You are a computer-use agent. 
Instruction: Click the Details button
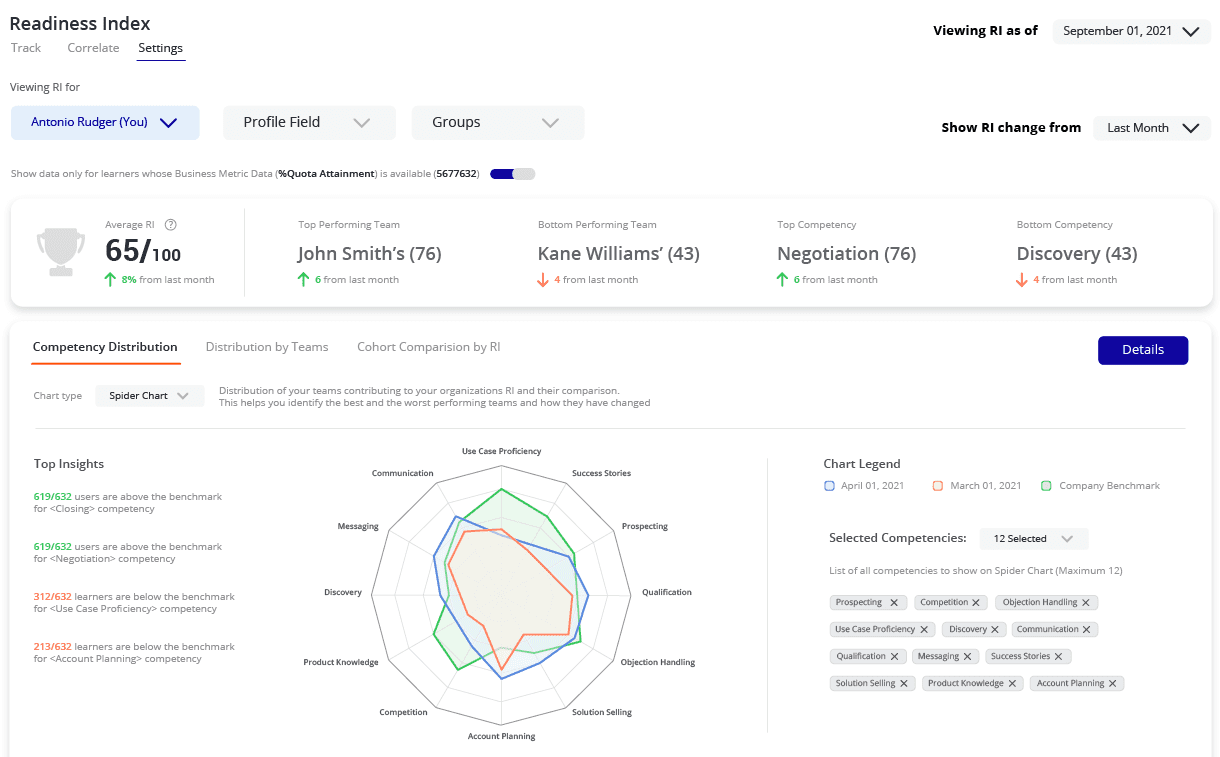point(1142,350)
